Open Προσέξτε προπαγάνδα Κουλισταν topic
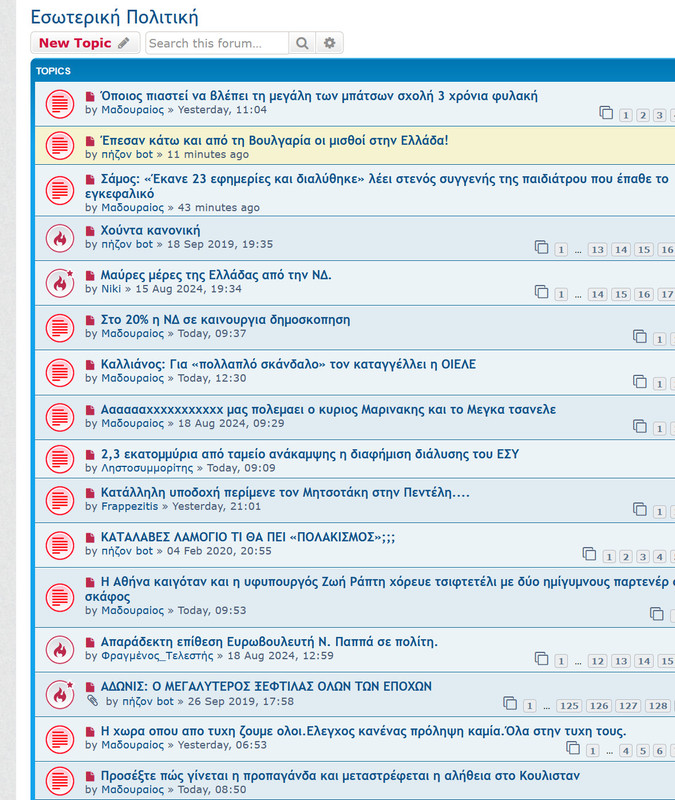This screenshot has height=800, width=675. [x=340, y=776]
